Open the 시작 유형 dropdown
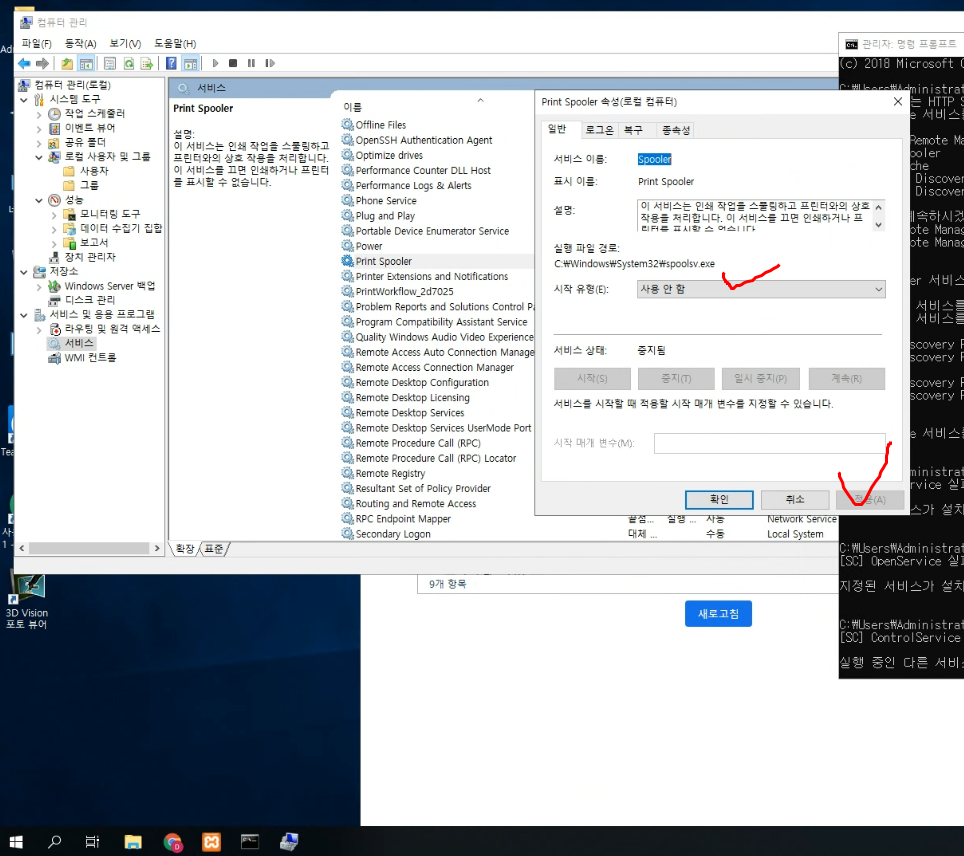The height and width of the screenshot is (856, 964). coord(761,289)
